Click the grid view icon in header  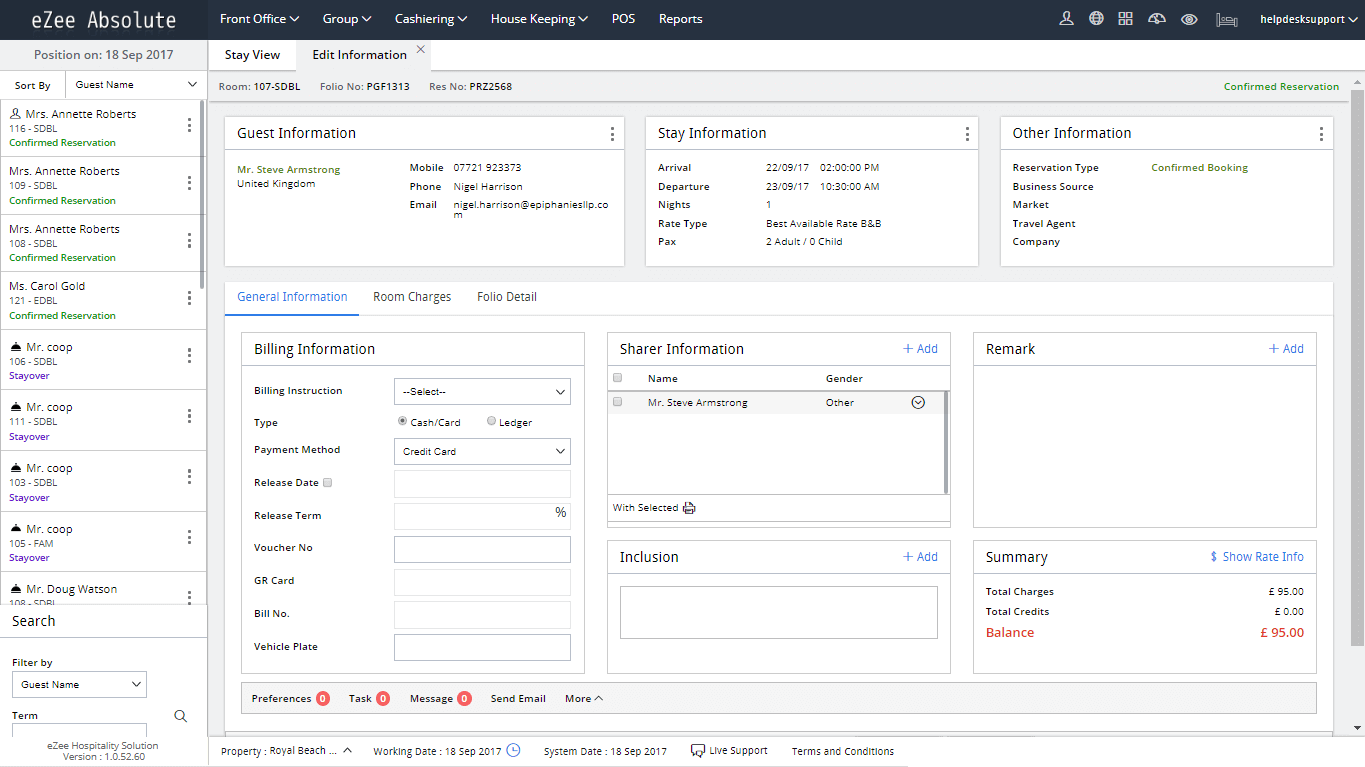(x=1126, y=19)
